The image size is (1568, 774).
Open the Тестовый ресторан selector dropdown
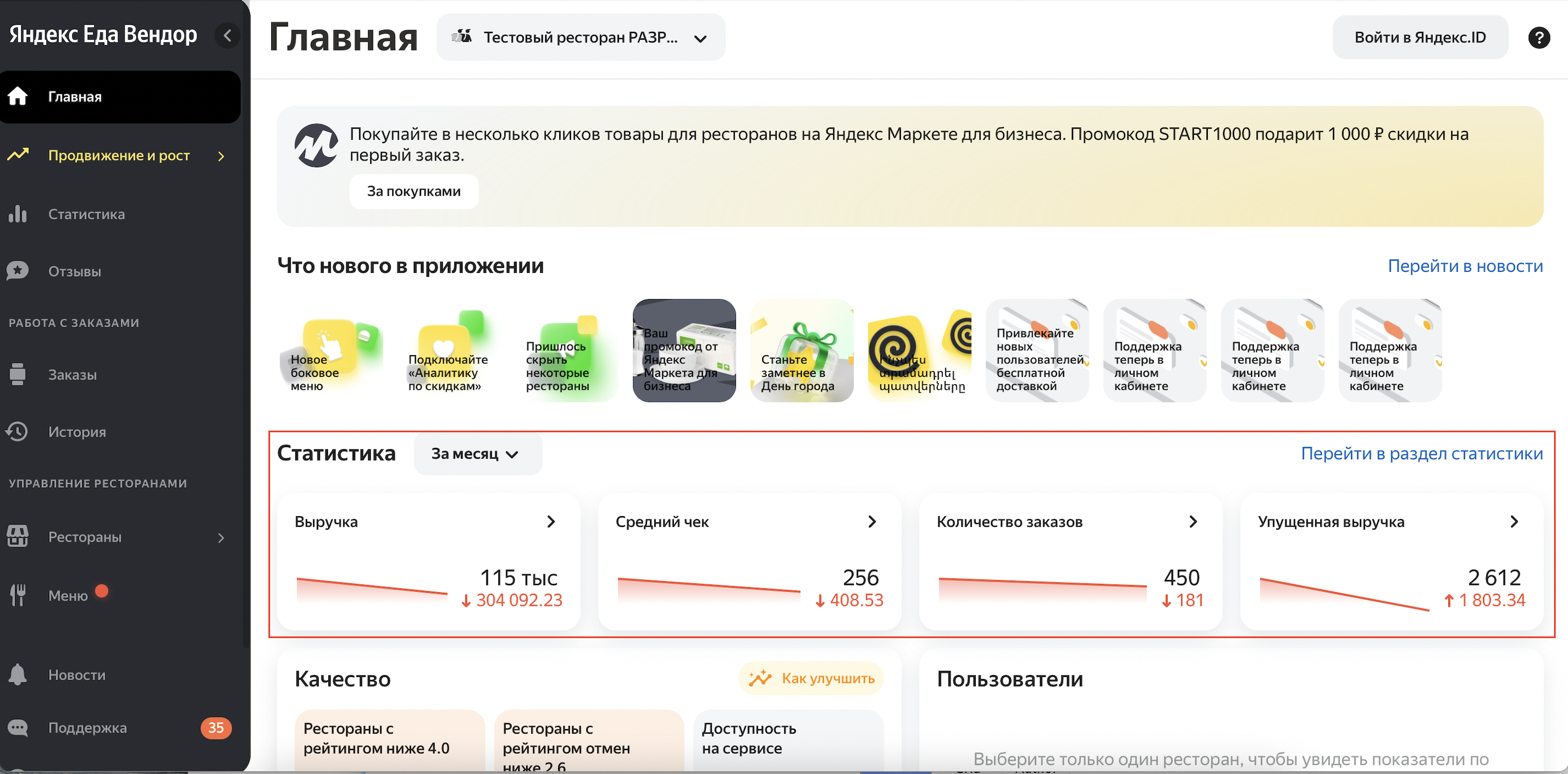(x=580, y=37)
